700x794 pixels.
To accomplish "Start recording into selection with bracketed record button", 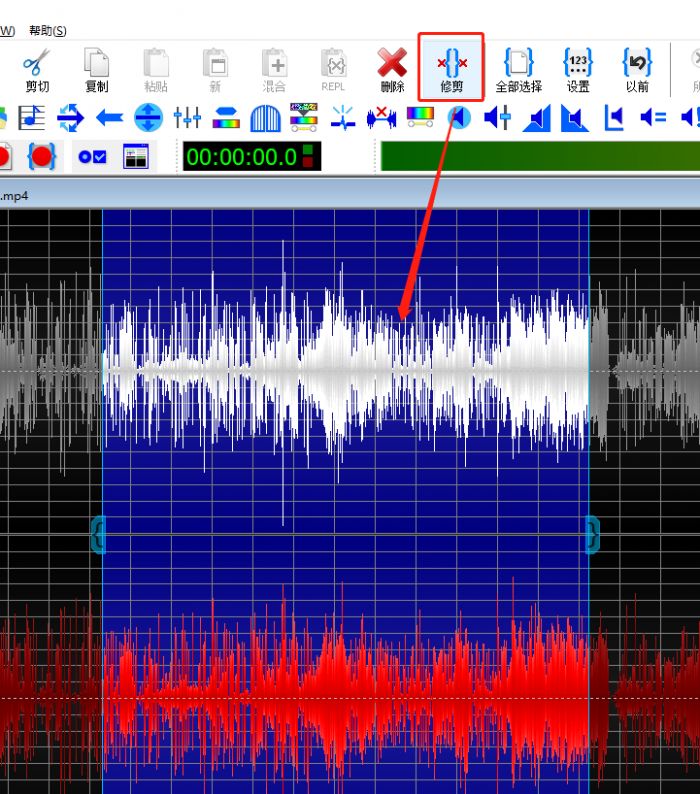I will click(42, 156).
